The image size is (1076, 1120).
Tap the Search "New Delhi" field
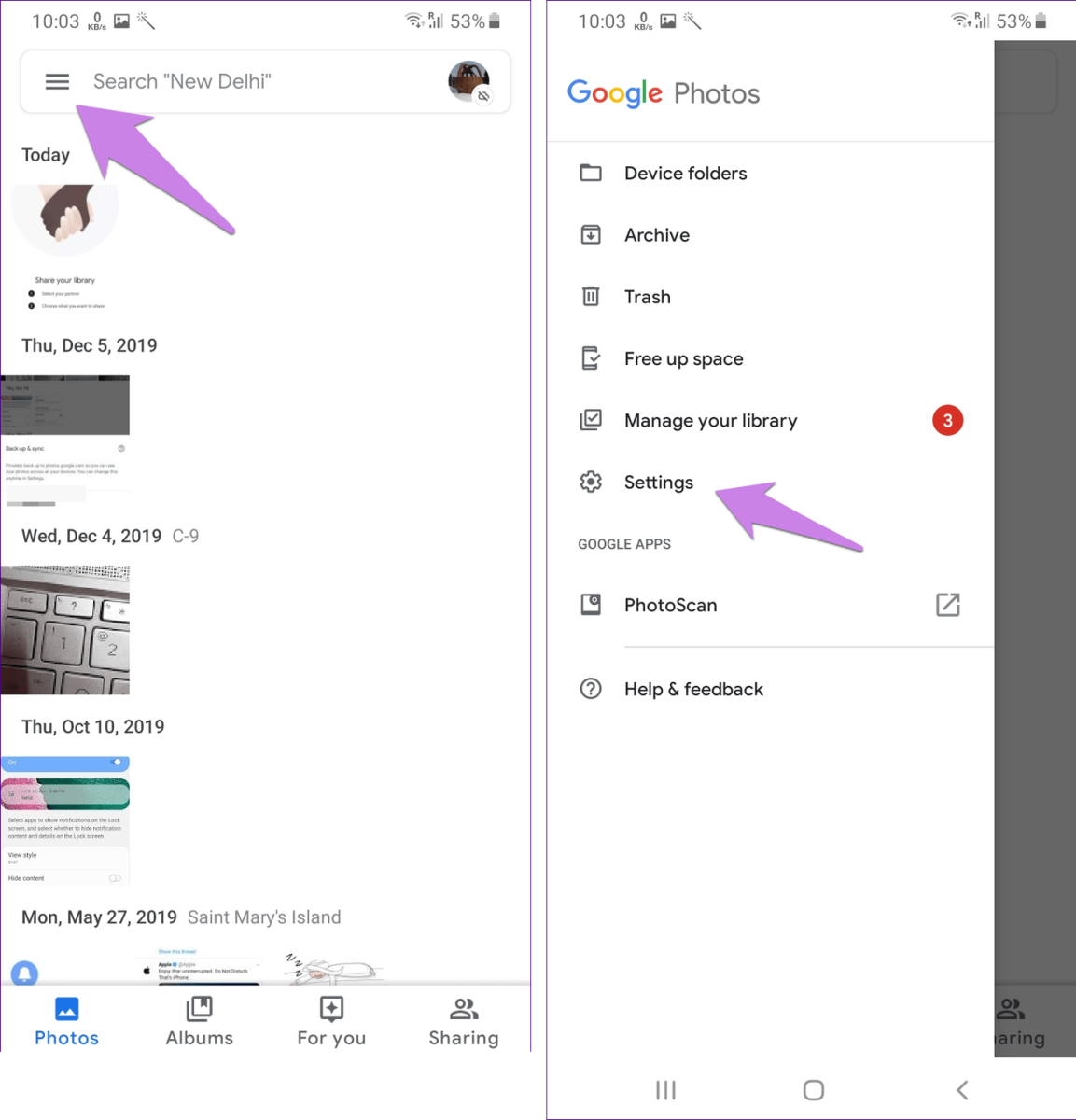[x=265, y=82]
